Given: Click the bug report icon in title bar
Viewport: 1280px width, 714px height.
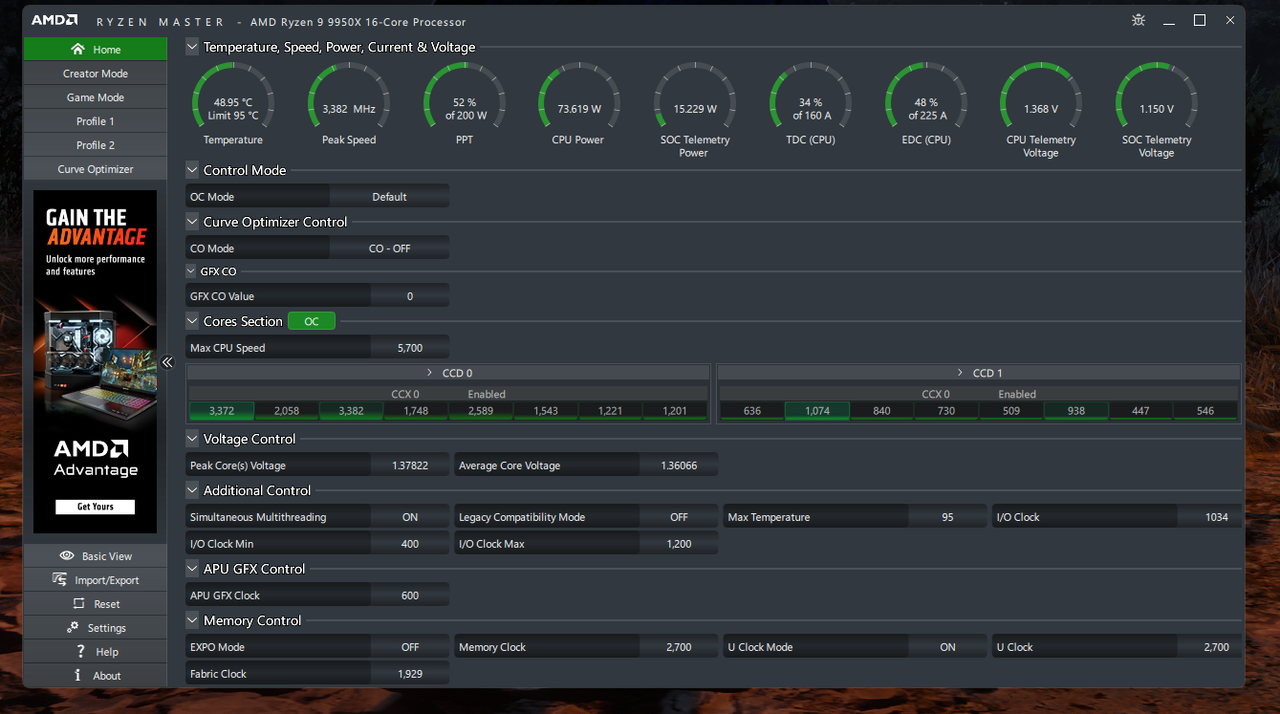Looking at the screenshot, I should tap(1138, 20).
